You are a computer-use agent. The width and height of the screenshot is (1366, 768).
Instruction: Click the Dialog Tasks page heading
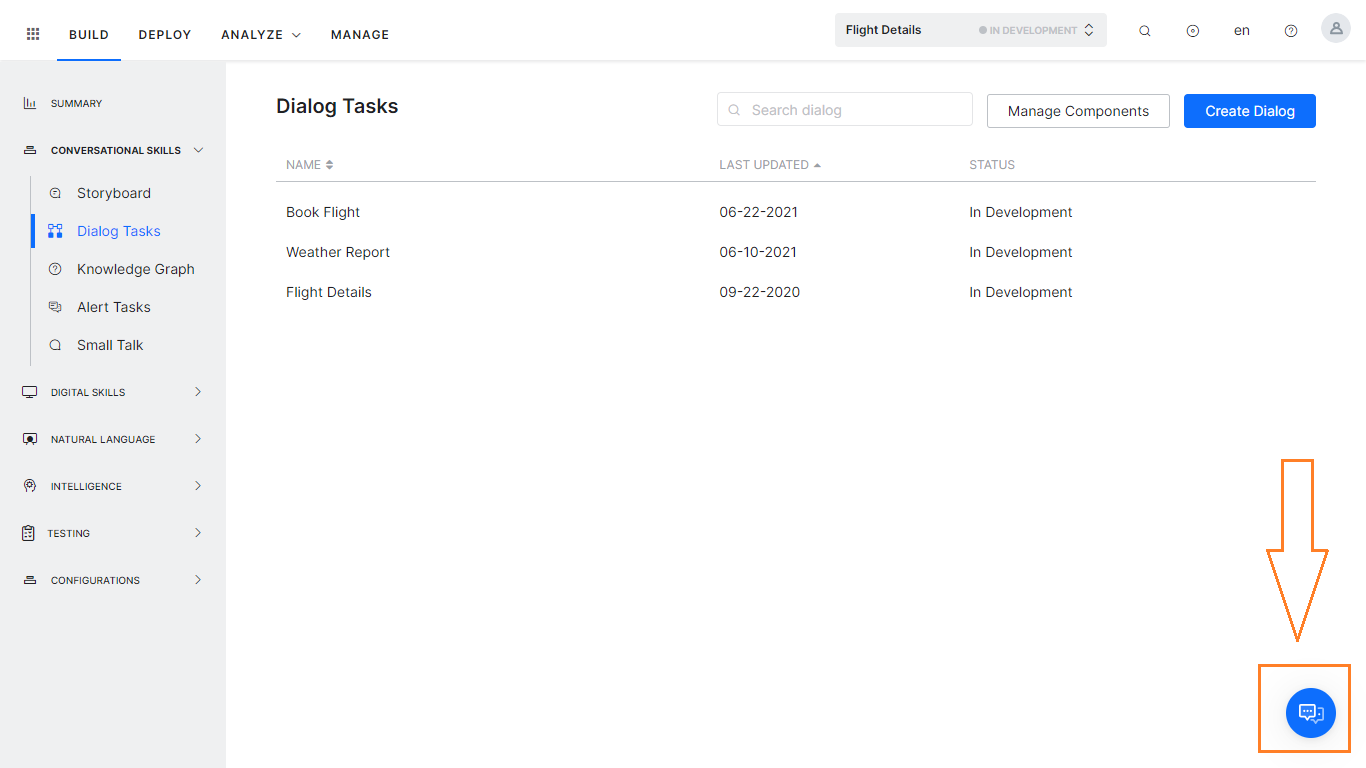[337, 106]
